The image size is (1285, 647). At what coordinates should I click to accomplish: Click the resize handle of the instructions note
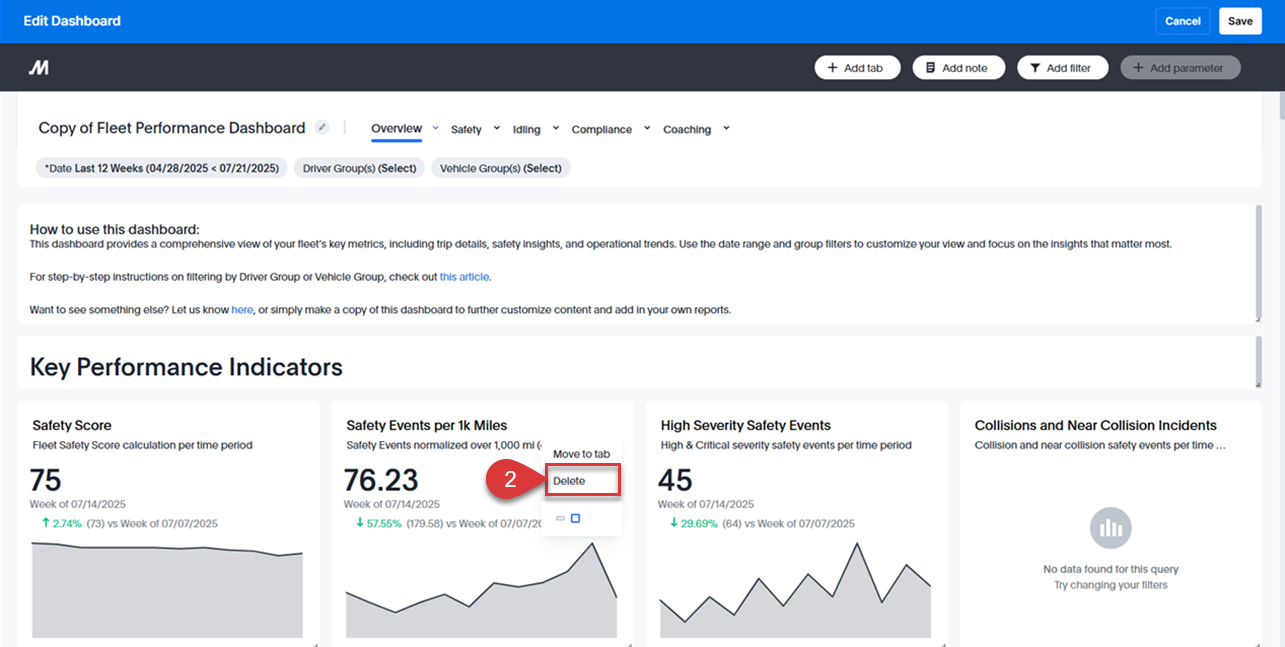click(x=1257, y=318)
